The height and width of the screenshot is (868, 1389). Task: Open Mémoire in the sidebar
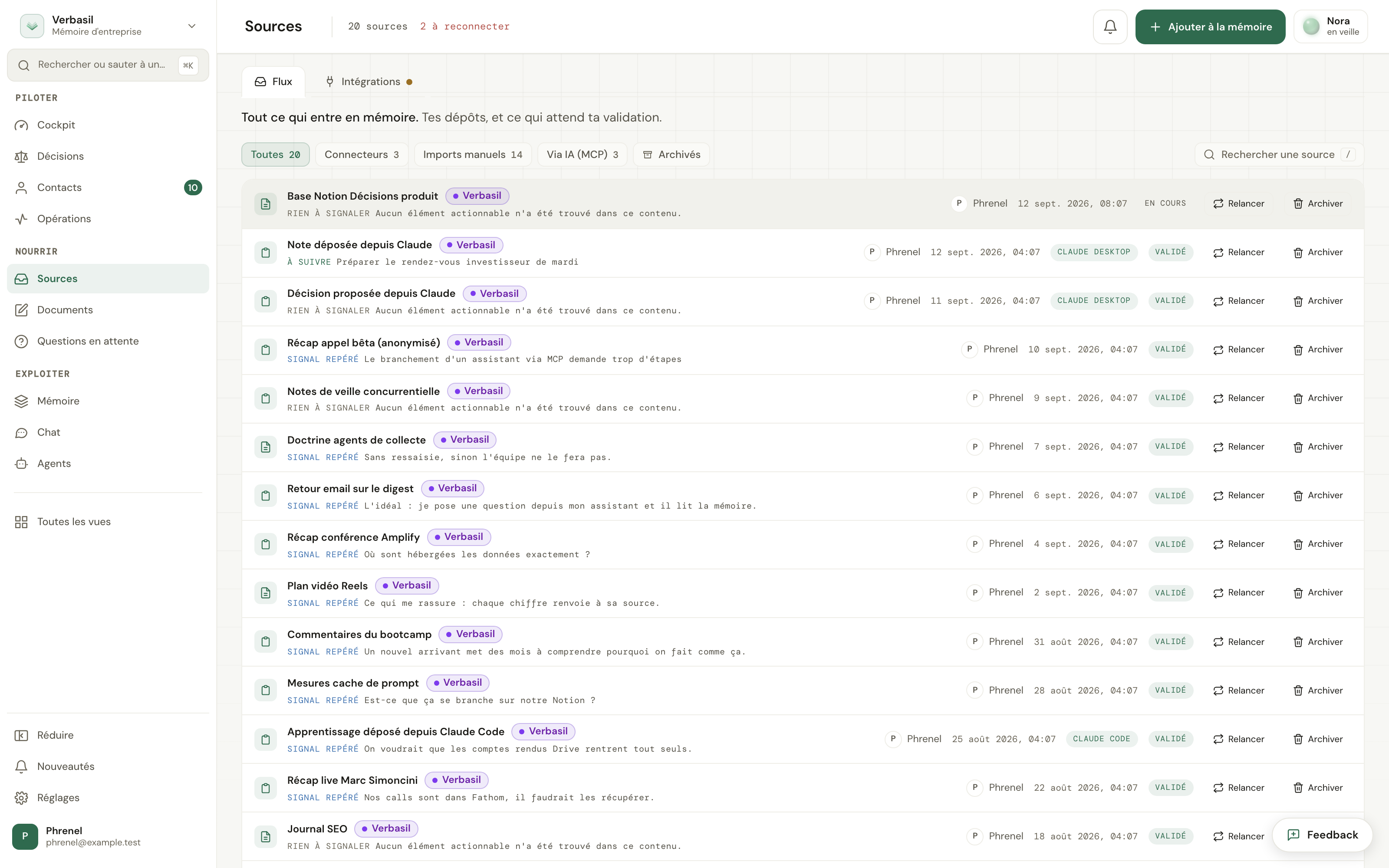[108, 401]
